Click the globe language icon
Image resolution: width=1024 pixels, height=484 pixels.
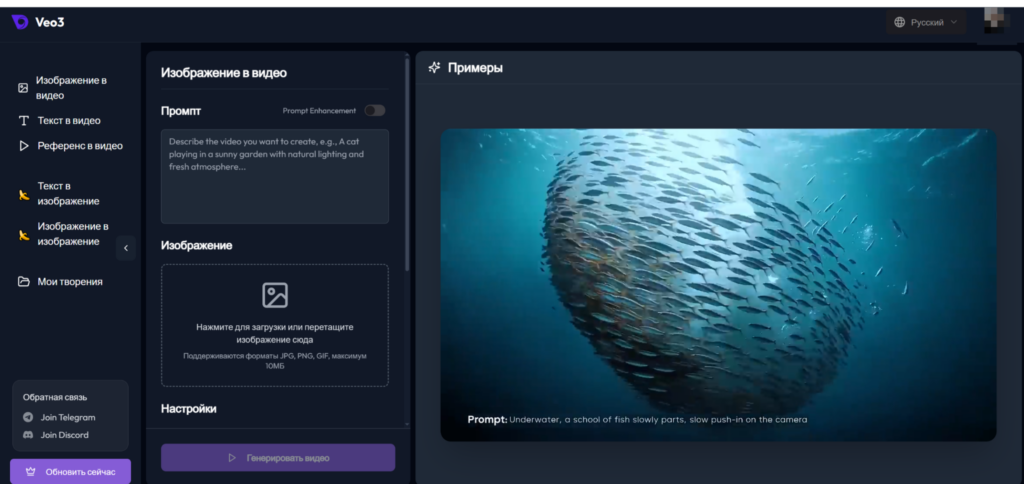[899, 22]
